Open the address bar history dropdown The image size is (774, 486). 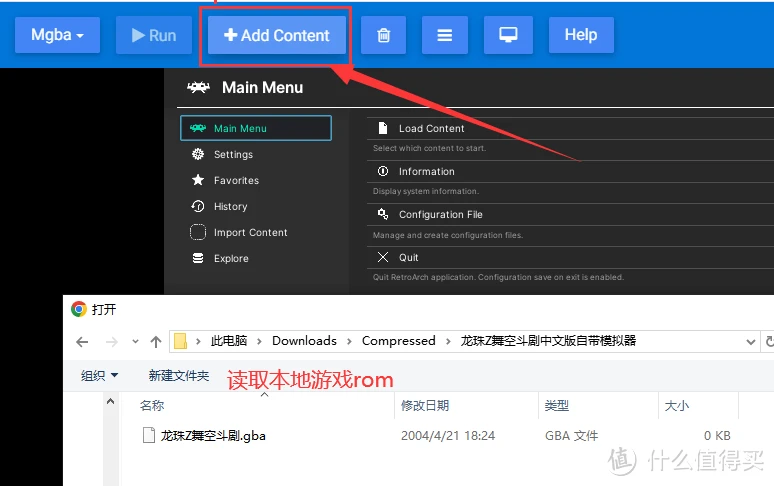click(751, 341)
